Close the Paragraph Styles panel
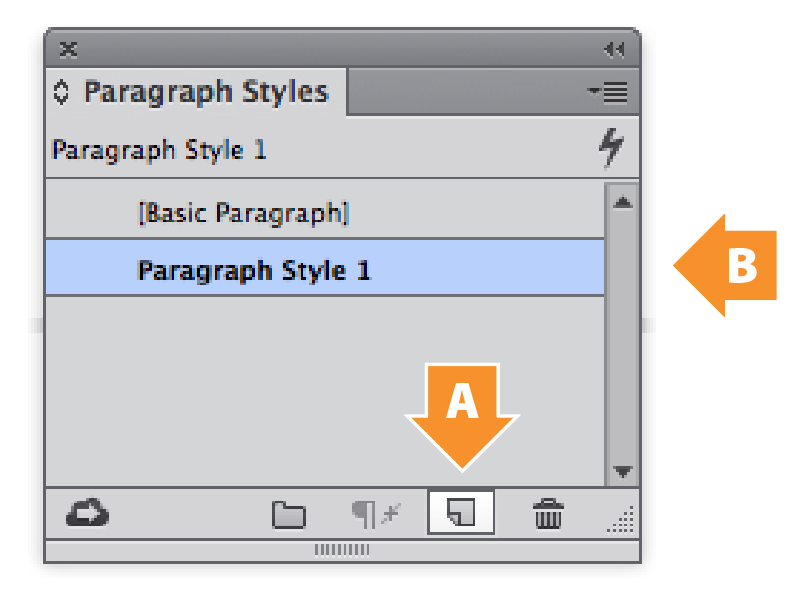The image size is (798, 598). pos(68,50)
